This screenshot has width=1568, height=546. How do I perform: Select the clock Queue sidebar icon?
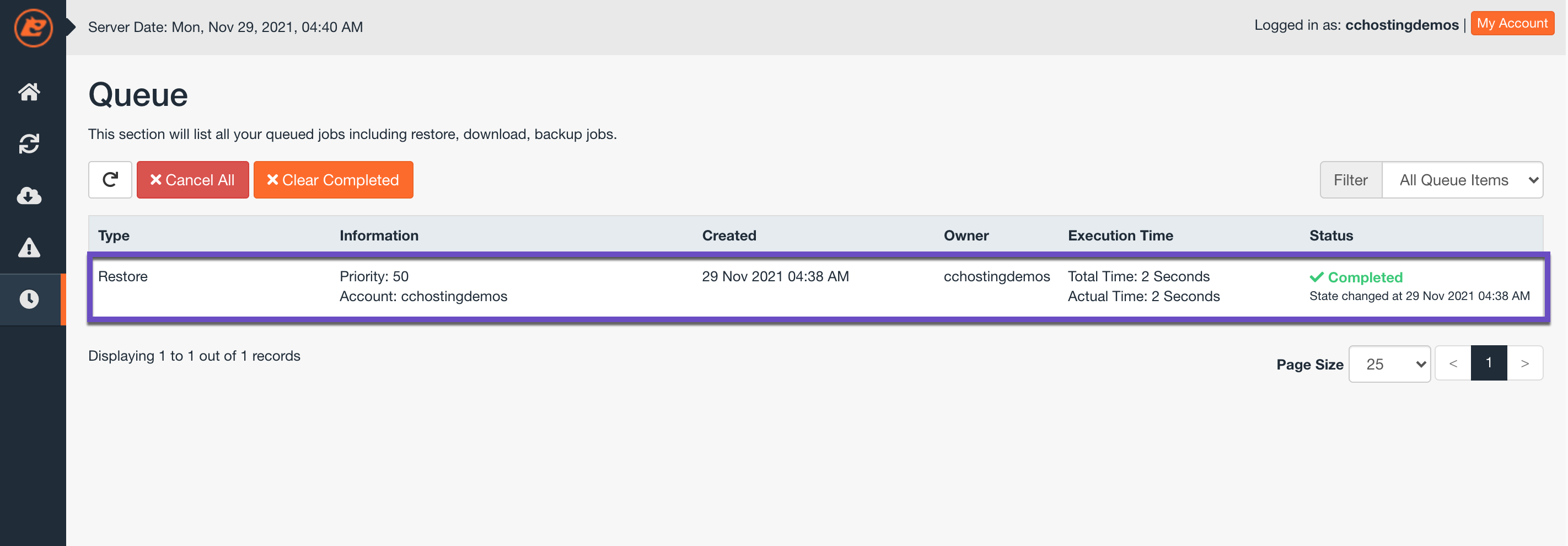pos(29,299)
